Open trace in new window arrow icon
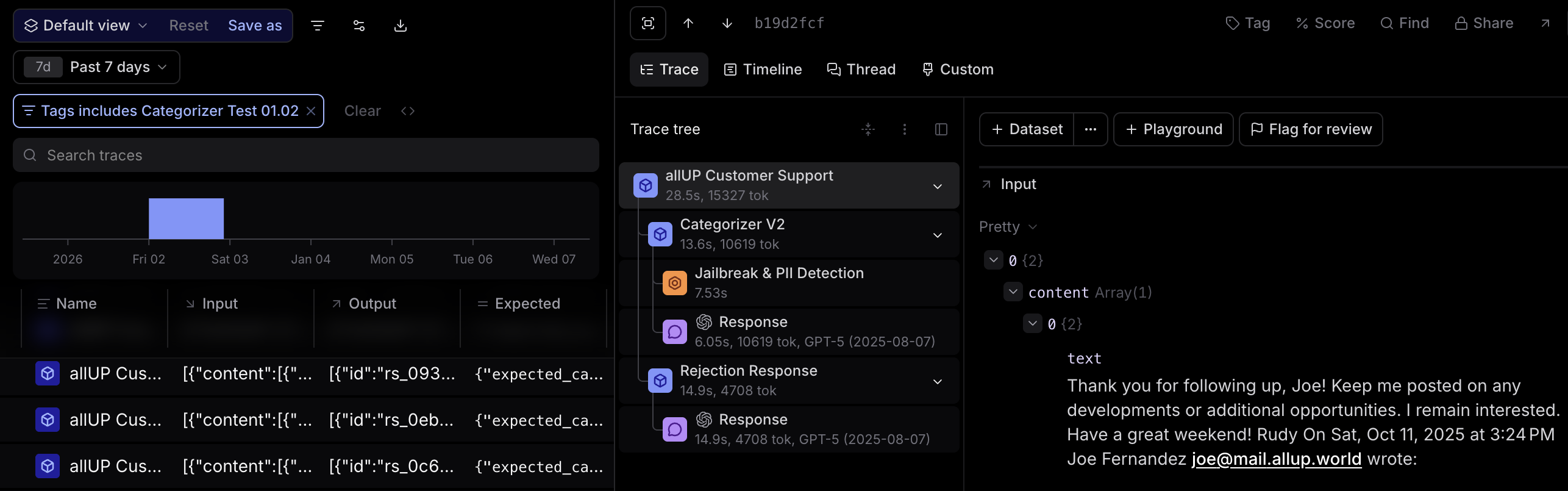This screenshot has height=491, width=1568. [1545, 23]
